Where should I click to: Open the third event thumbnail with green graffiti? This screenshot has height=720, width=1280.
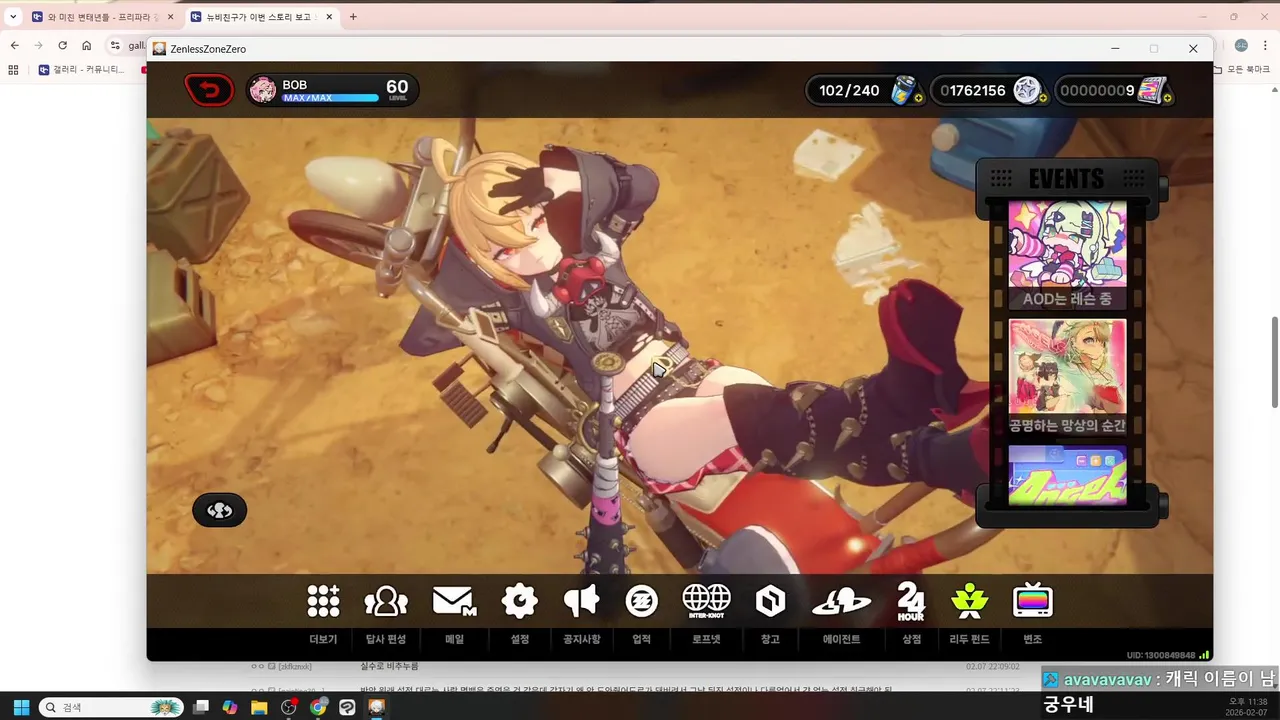tap(1067, 475)
